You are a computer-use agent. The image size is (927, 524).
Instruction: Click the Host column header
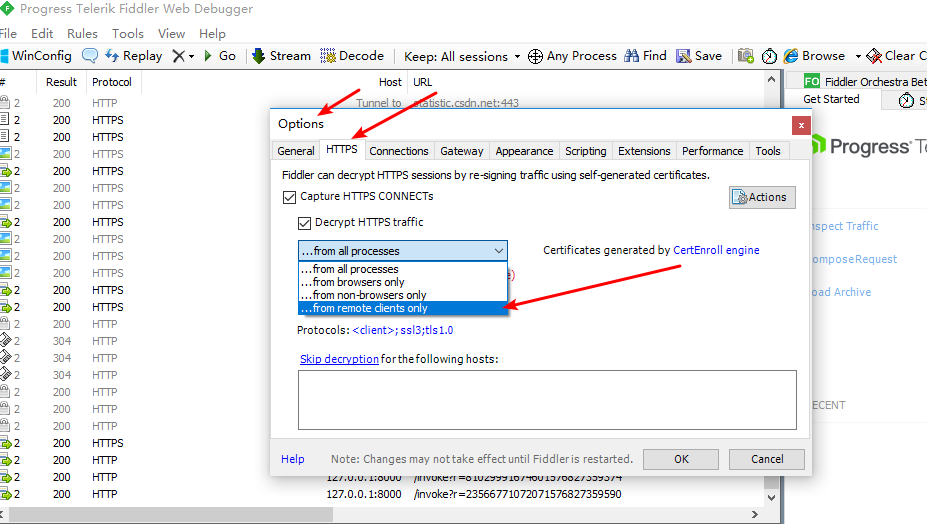click(x=390, y=82)
